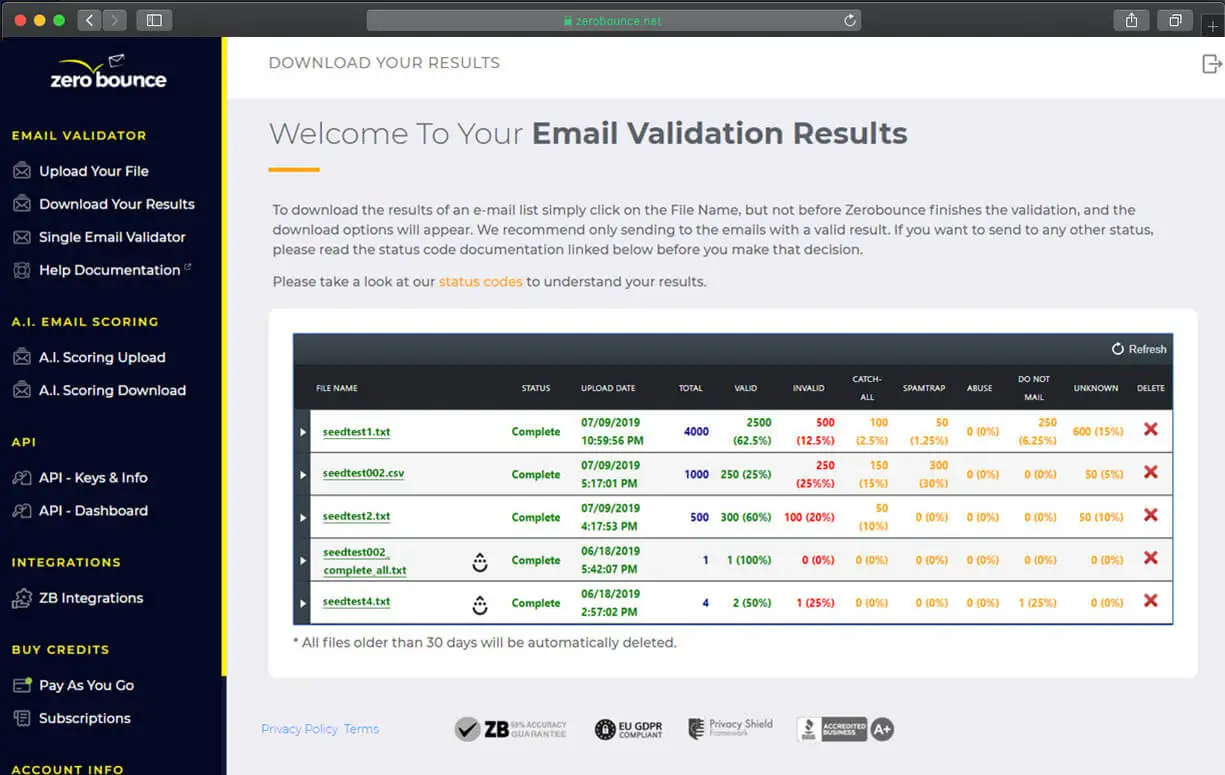Click the 300 (60%) valid cell
Screen dimensions: 1225x775
(x=746, y=517)
